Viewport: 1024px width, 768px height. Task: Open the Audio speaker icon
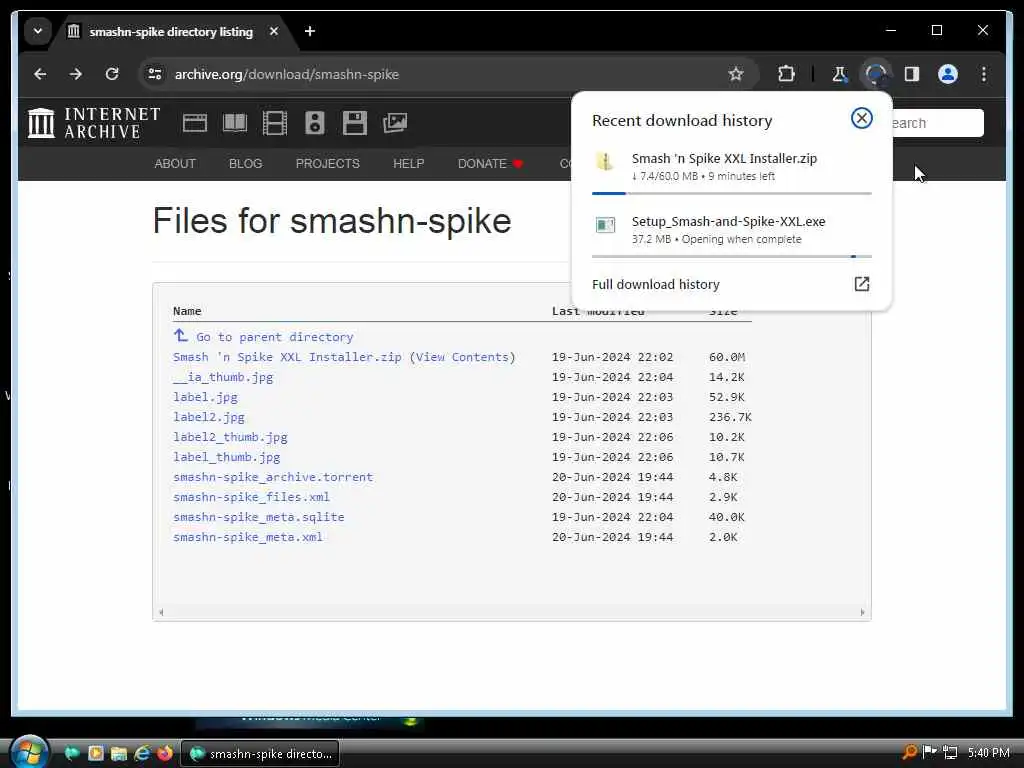(x=315, y=123)
